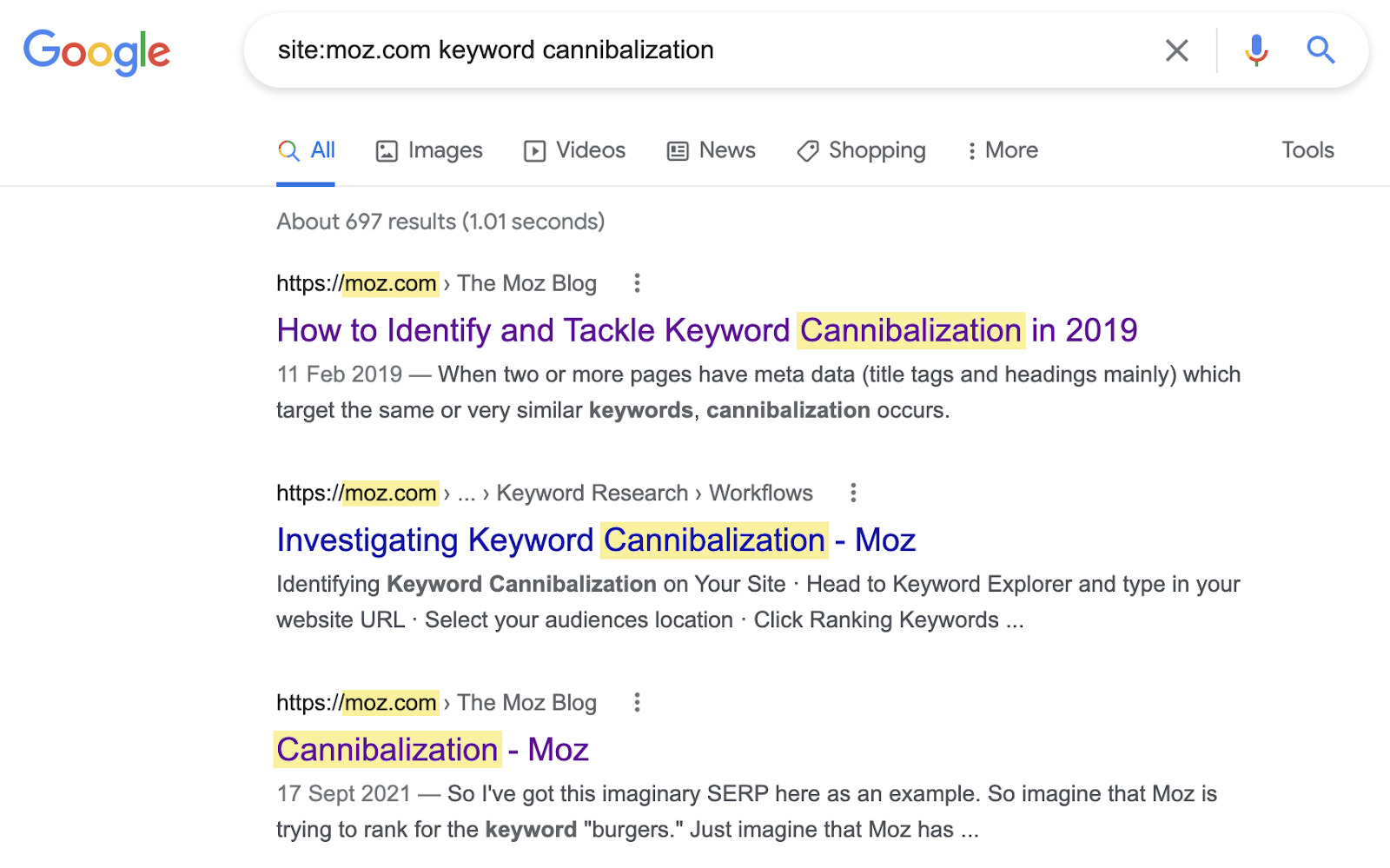Open three-dot menu for third result
The height and width of the screenshot is (868, 1390).
[637, 702]
